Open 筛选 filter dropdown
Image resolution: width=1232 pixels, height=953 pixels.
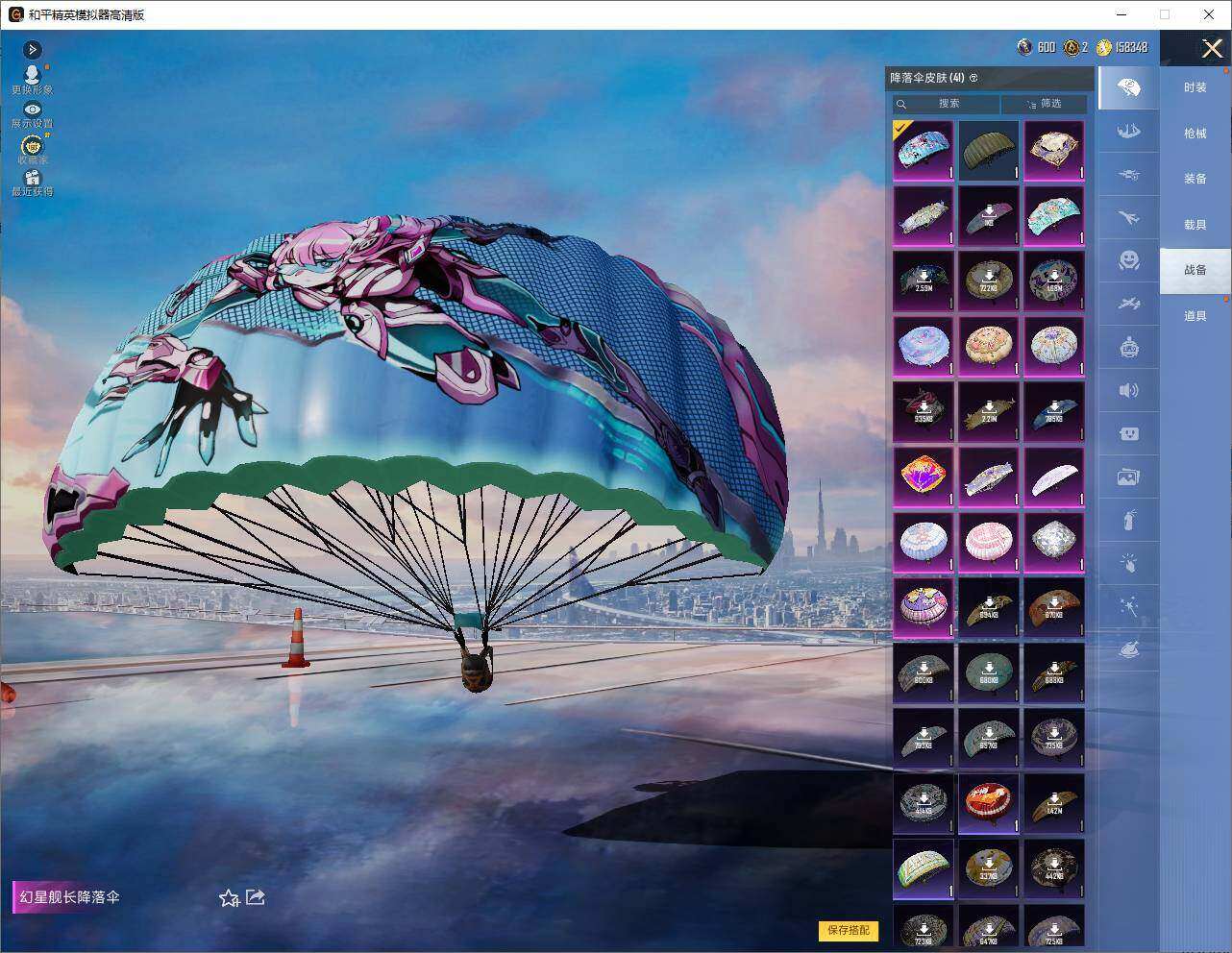pyautogui.click(x=1045, y=104)
